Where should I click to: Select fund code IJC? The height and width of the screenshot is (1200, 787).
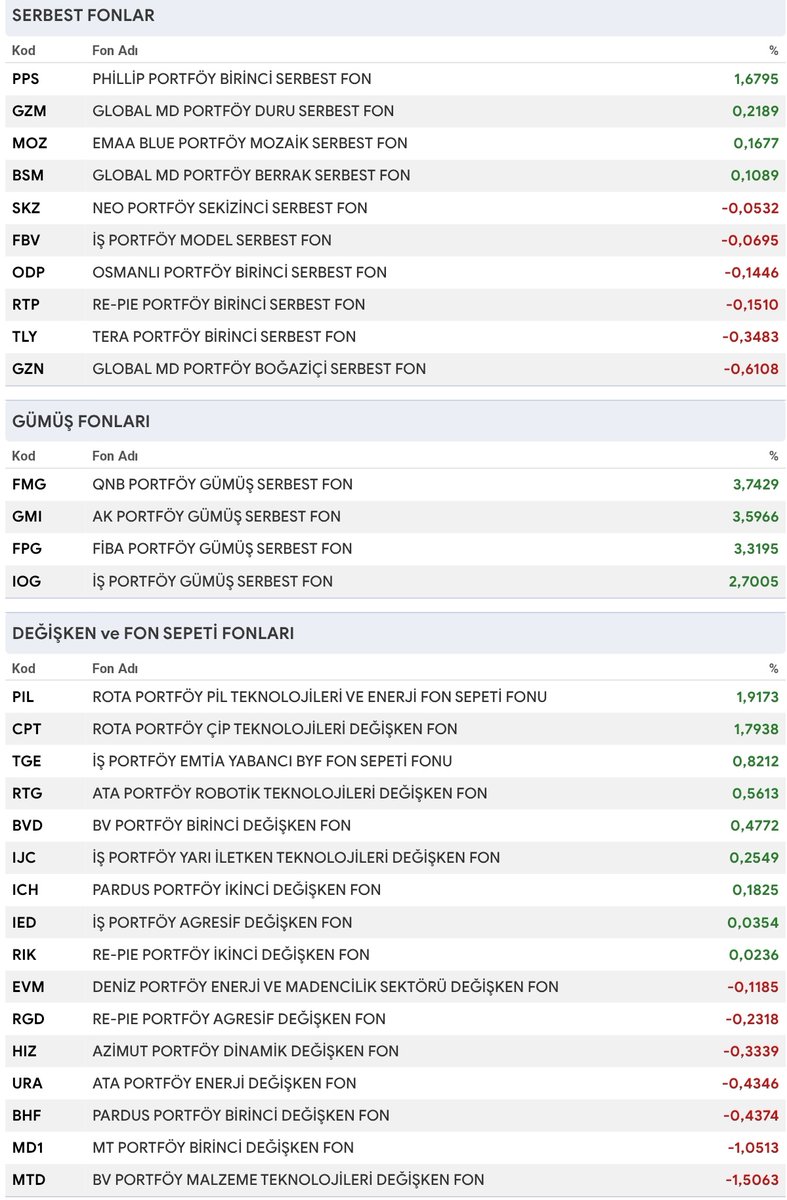tap(25, 858)
